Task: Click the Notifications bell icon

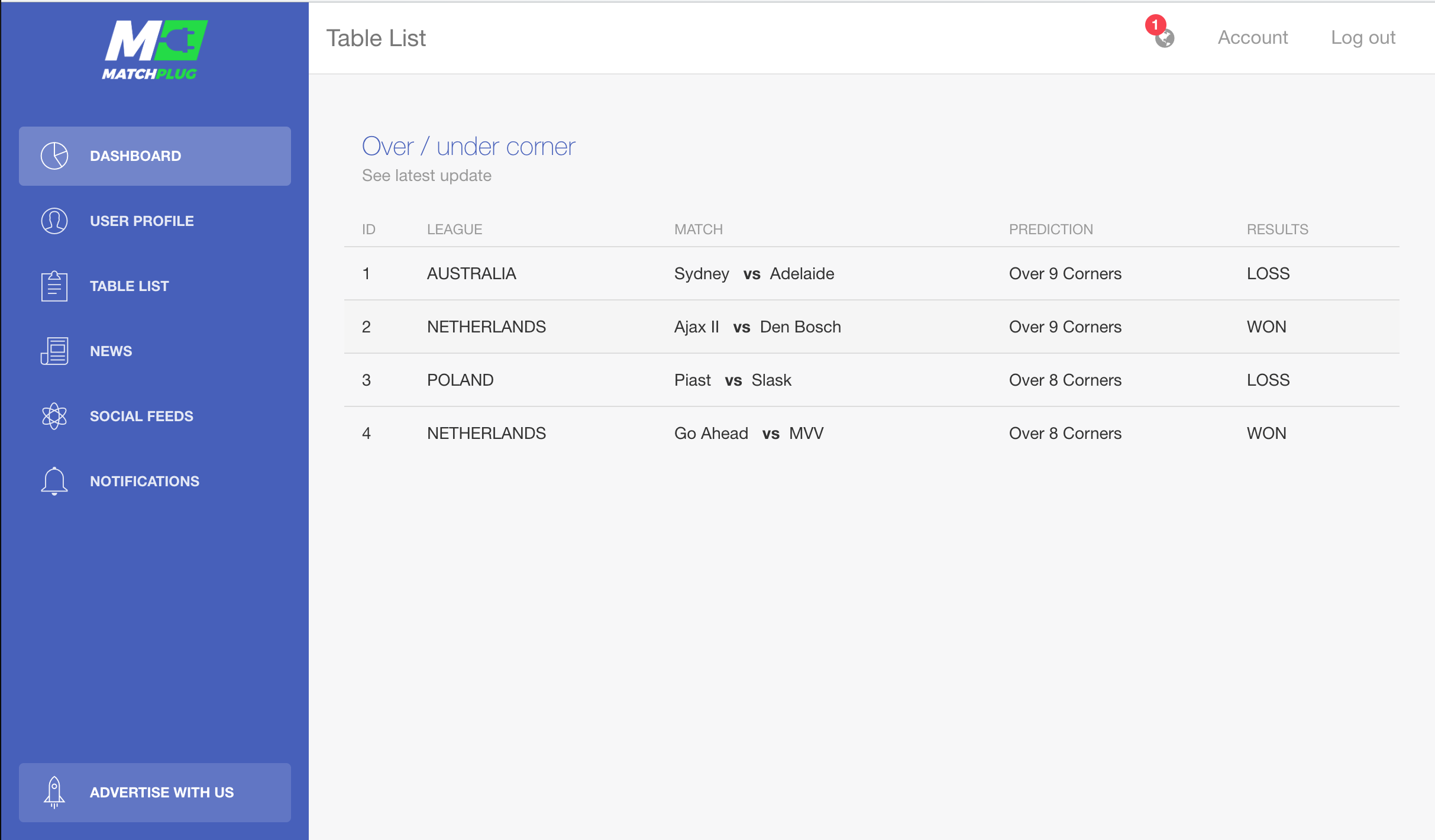Action: click(x=54, y=481)
